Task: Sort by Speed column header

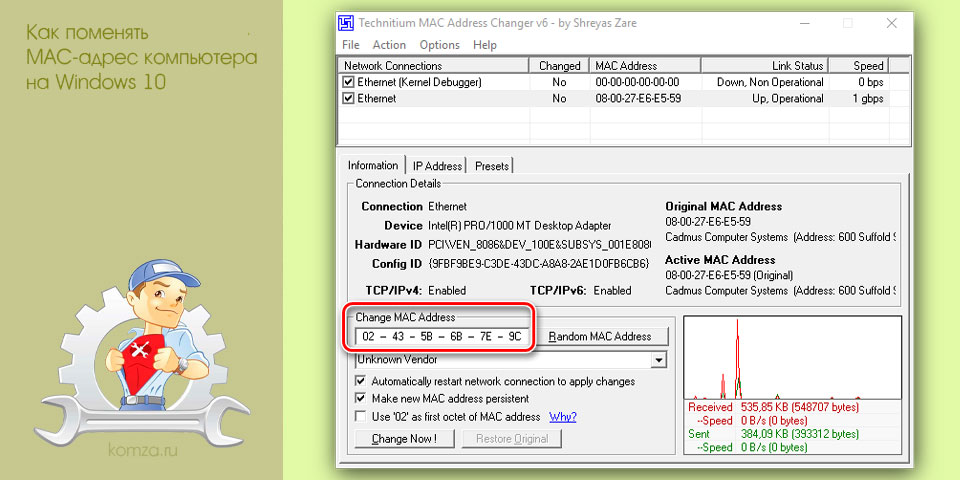Action: pos(858,66)
